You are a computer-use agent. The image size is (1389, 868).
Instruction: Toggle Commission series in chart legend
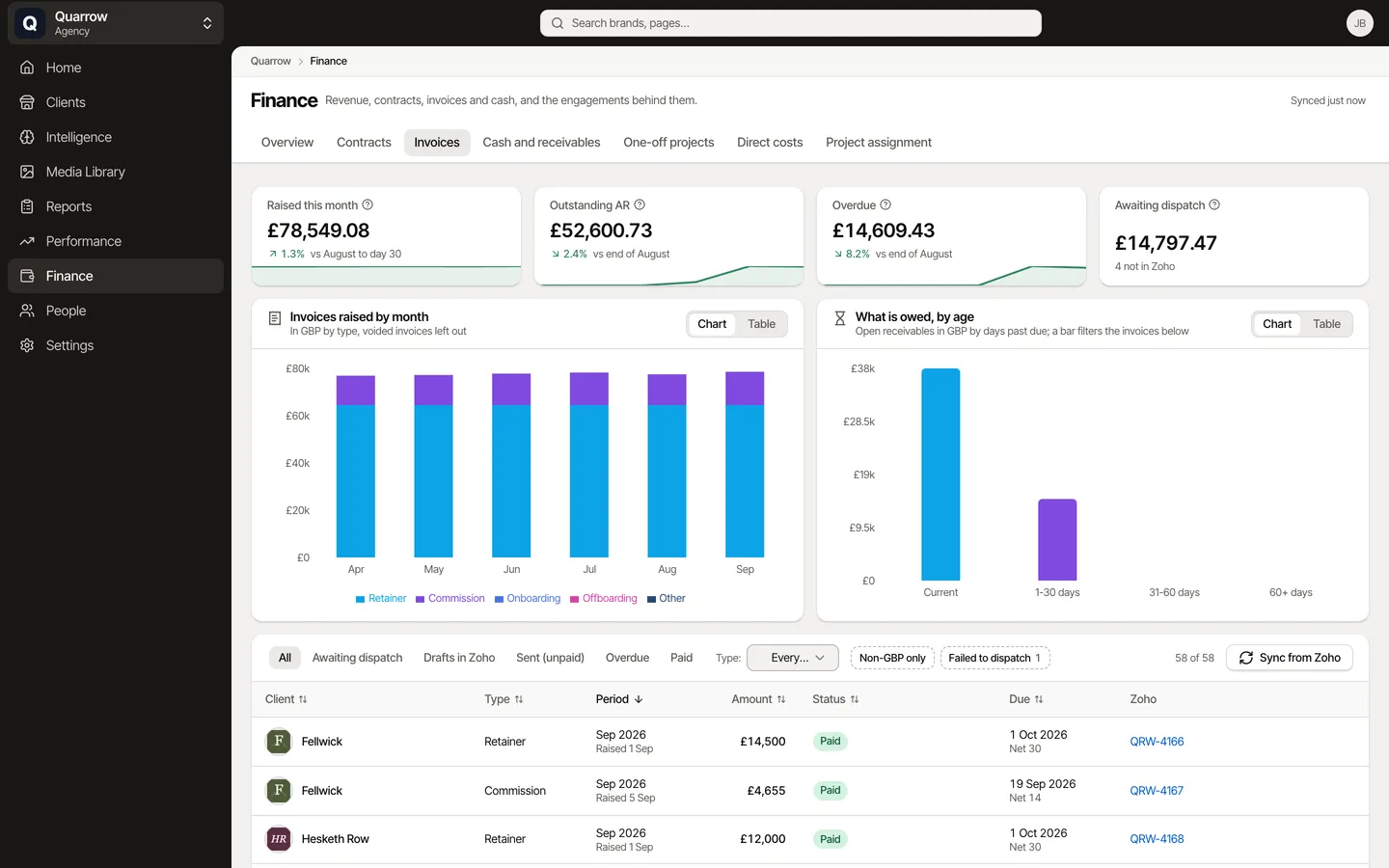tap(450, 599)
